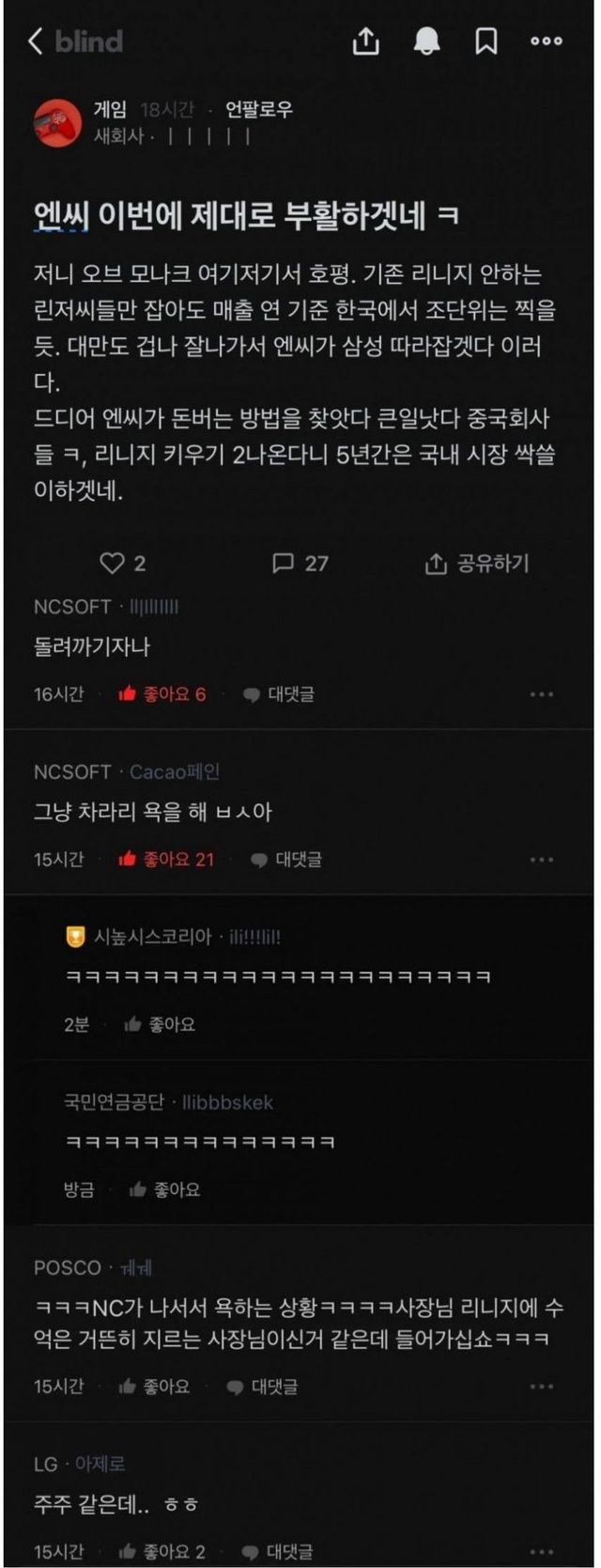This screenshot has width=601, height=1568.
Task: Tap the 좋아요 21 thumbs-up icon
Action: pos(128,859)
